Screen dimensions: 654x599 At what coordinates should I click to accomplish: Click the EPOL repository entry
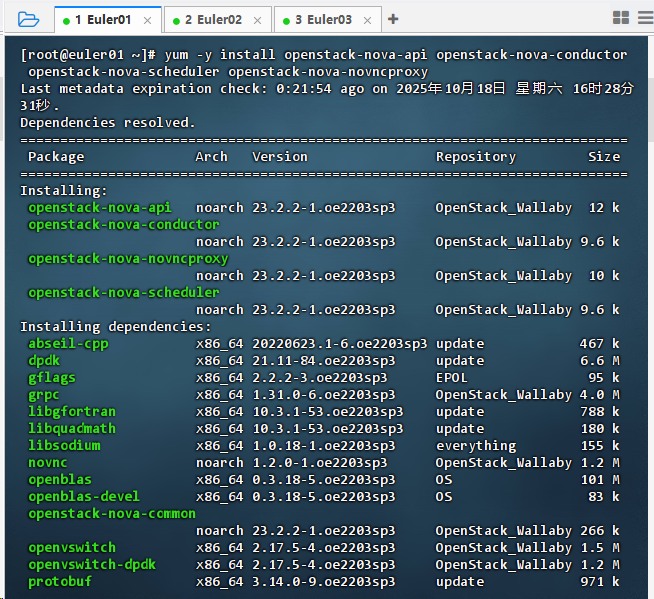(x=451, y=378)
